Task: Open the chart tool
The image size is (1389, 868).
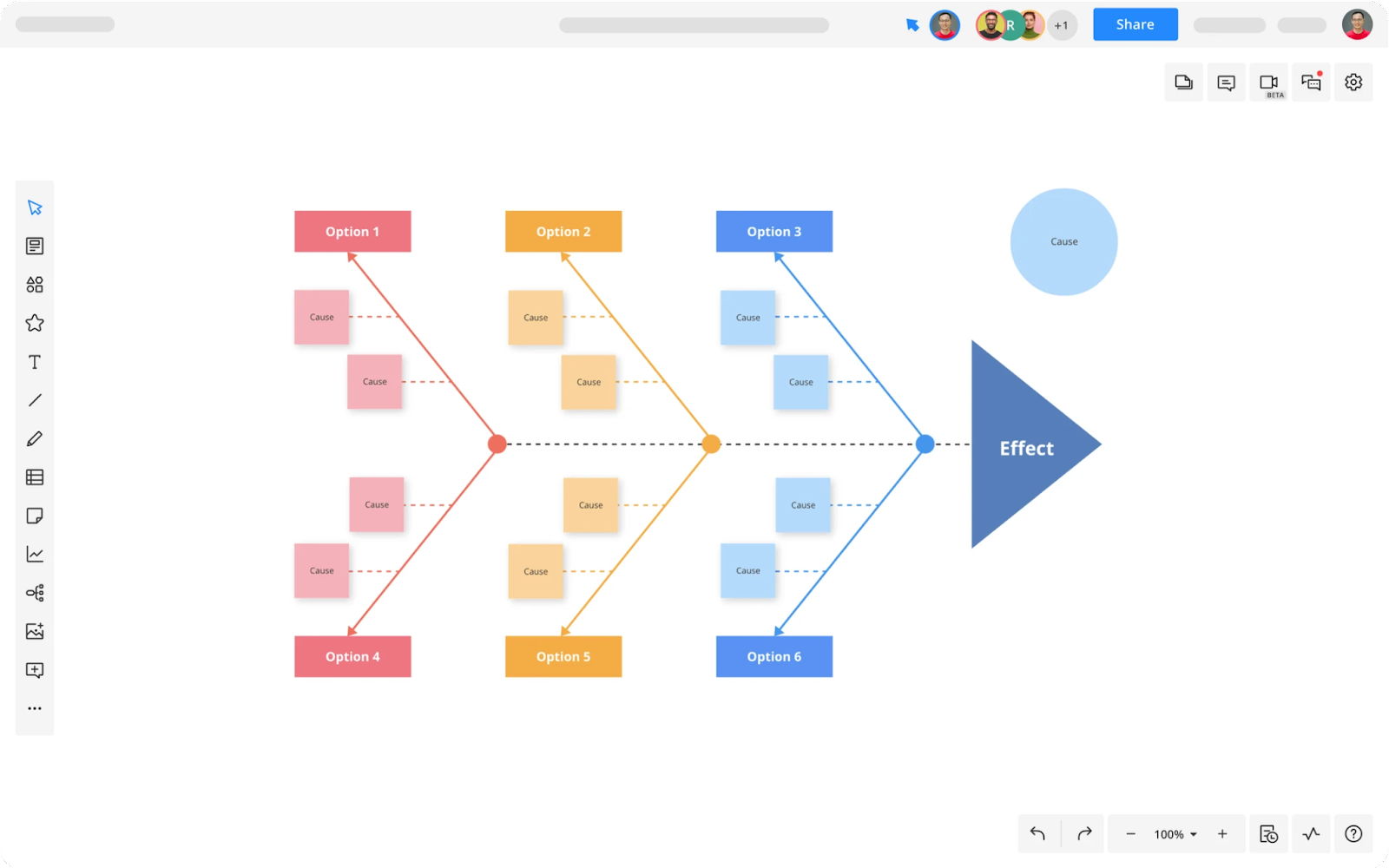Action: coord(35,555)
